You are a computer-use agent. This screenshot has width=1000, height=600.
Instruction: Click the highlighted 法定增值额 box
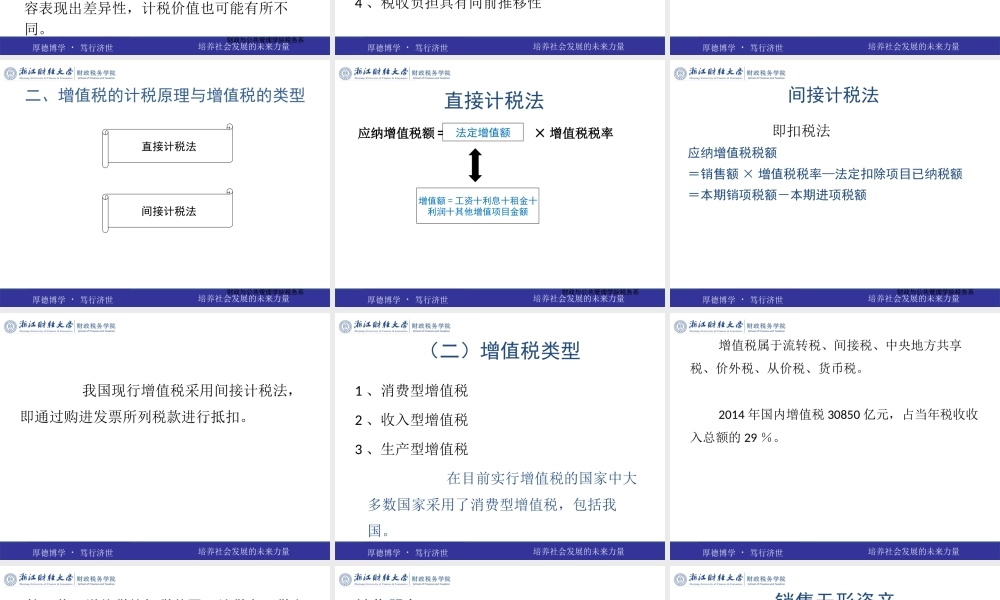482,131
